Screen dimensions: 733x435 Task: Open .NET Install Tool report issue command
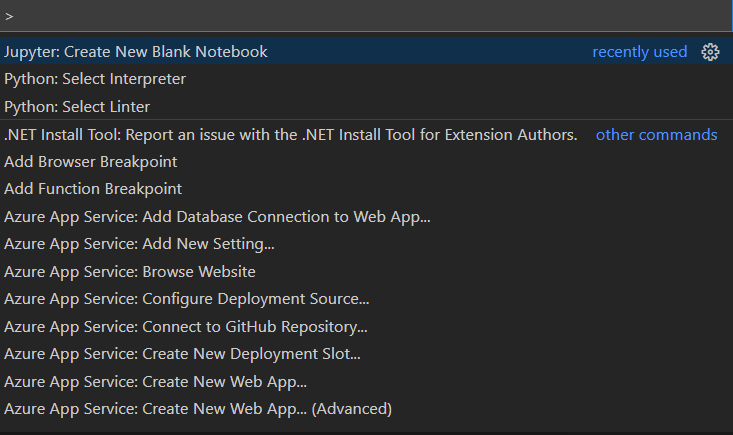(366, 135)
